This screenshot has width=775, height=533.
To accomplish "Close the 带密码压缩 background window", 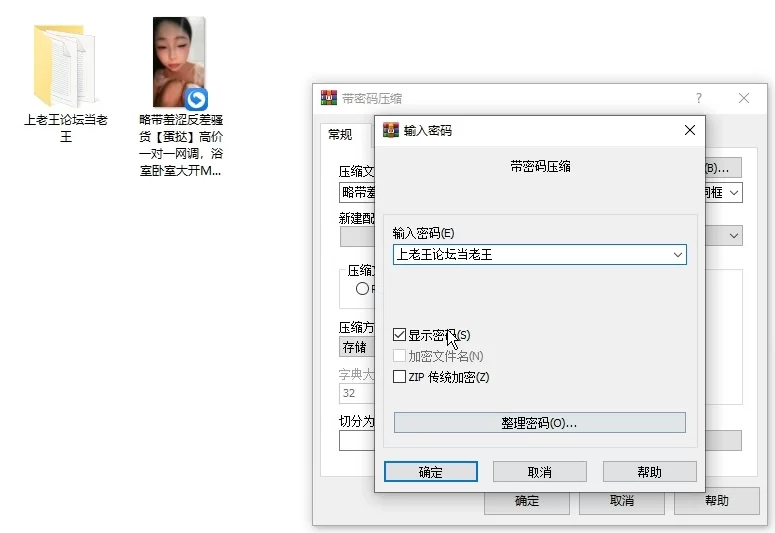I will point(744,98).
